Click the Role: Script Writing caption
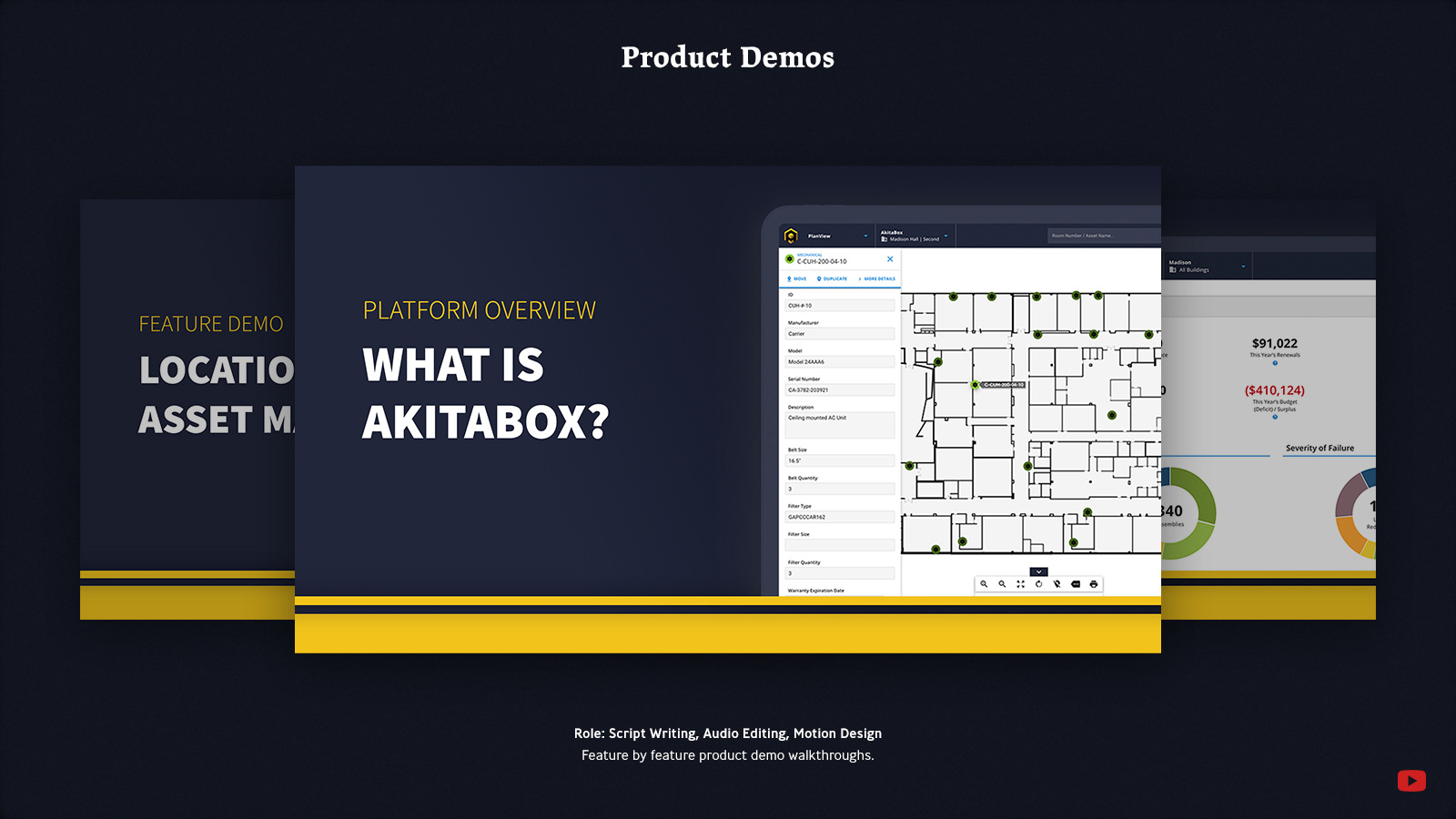Screen dimensions: 1456x819 [728, 733]
